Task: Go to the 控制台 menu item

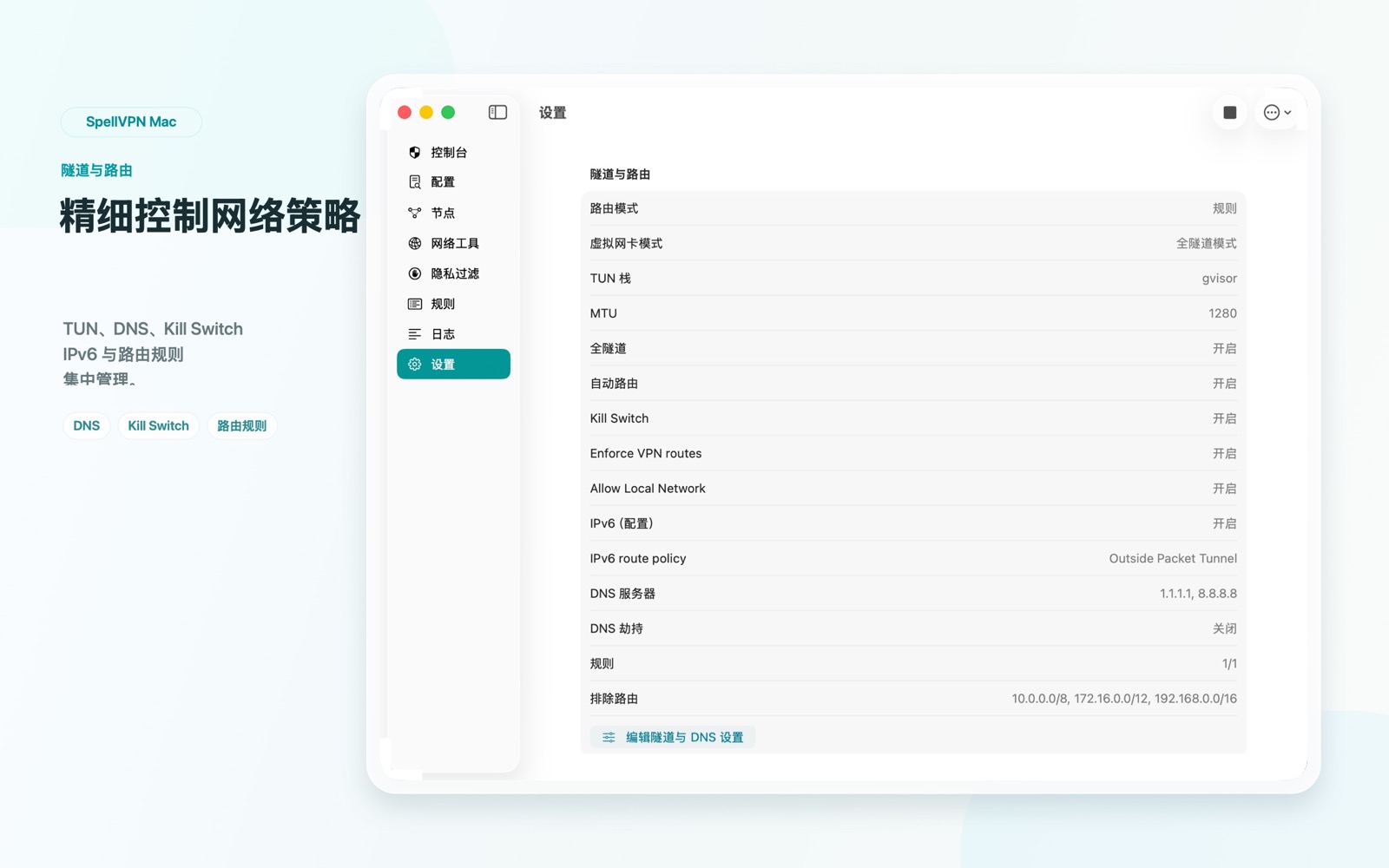Action: 453,152
